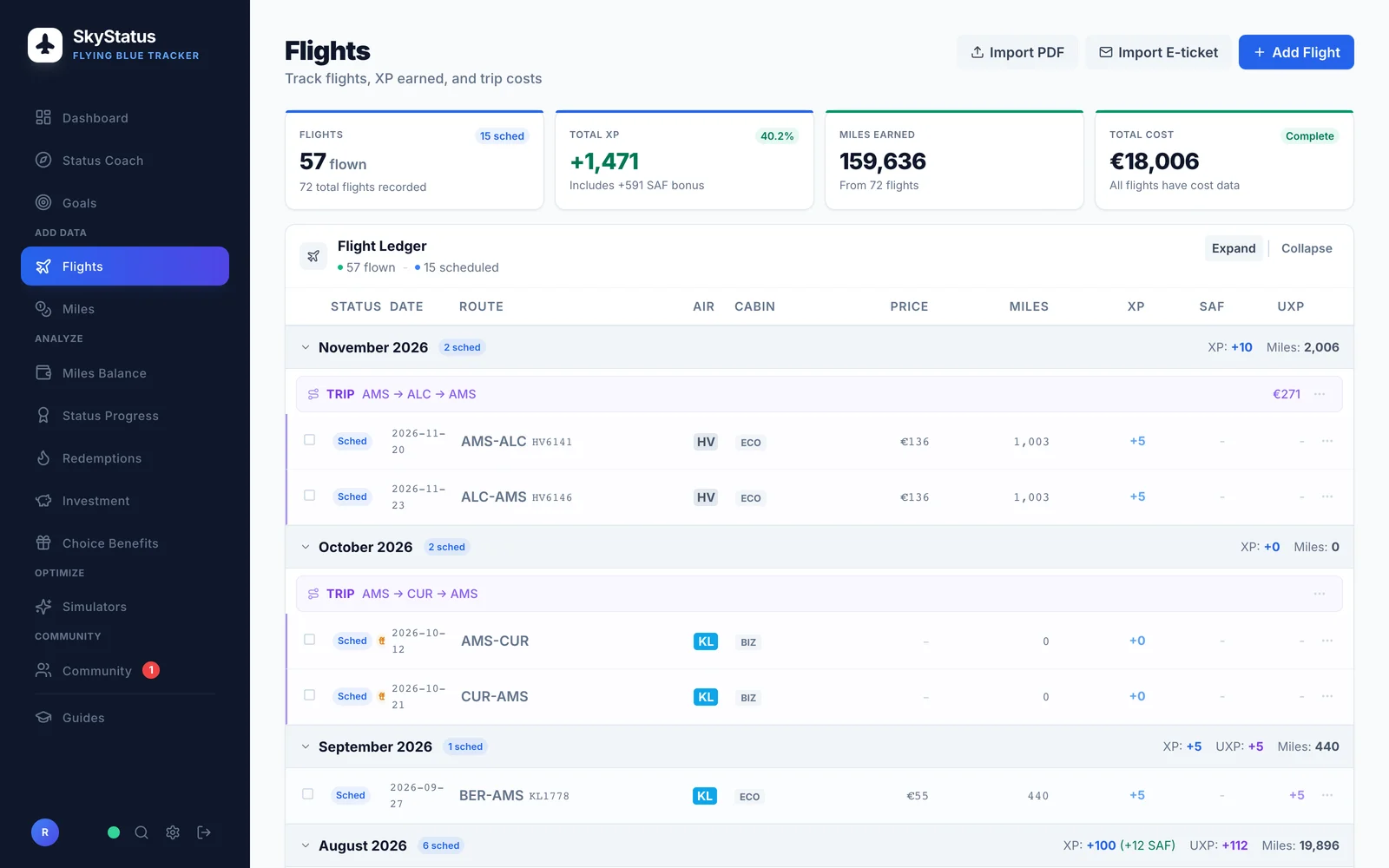Click the SkyStatus airplane logo
1389x868 pixels.
tap(45, 45)
